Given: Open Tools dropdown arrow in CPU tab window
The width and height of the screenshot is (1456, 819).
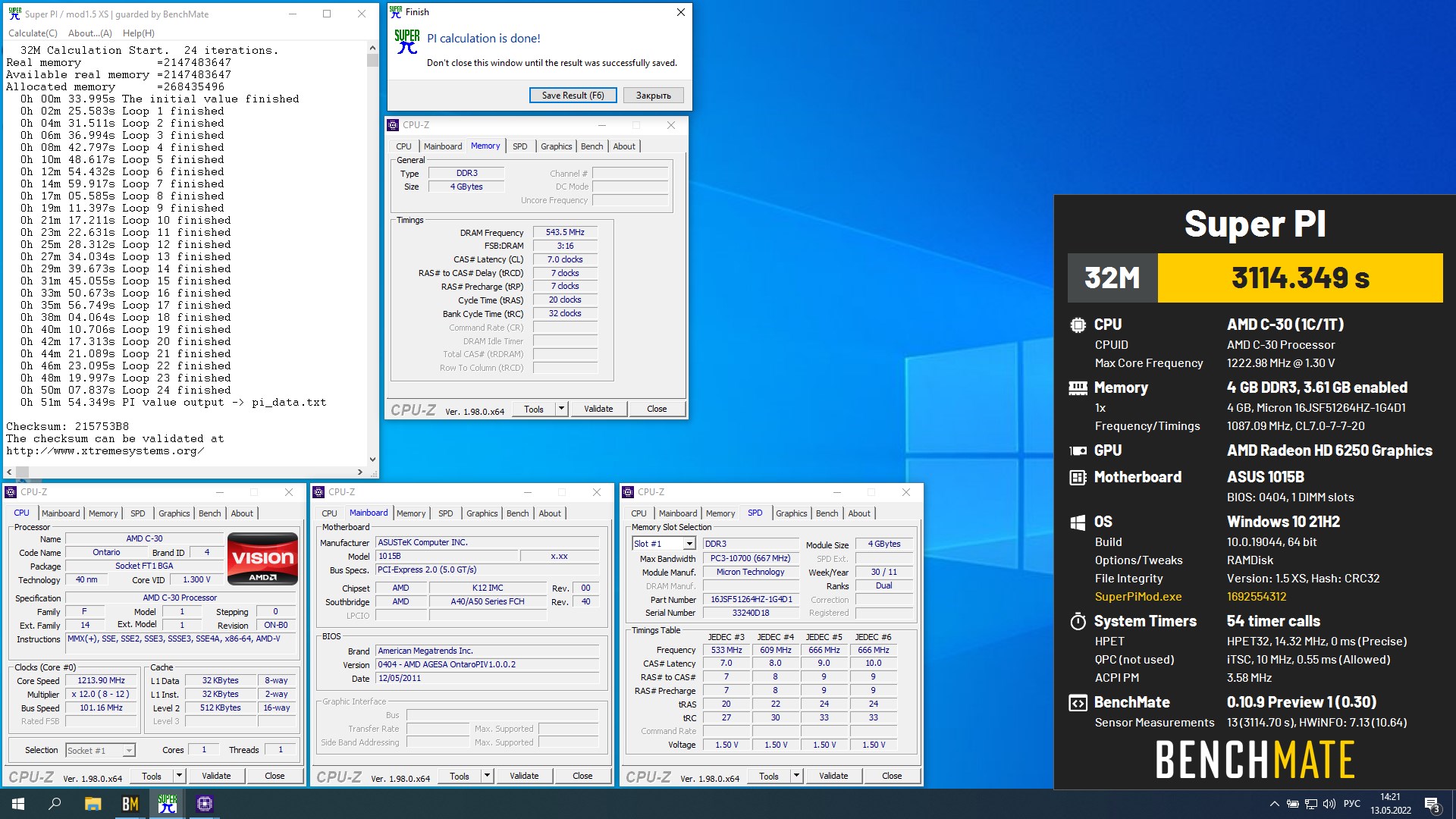Looking at the screenshot, I should [x=179, y=776].
